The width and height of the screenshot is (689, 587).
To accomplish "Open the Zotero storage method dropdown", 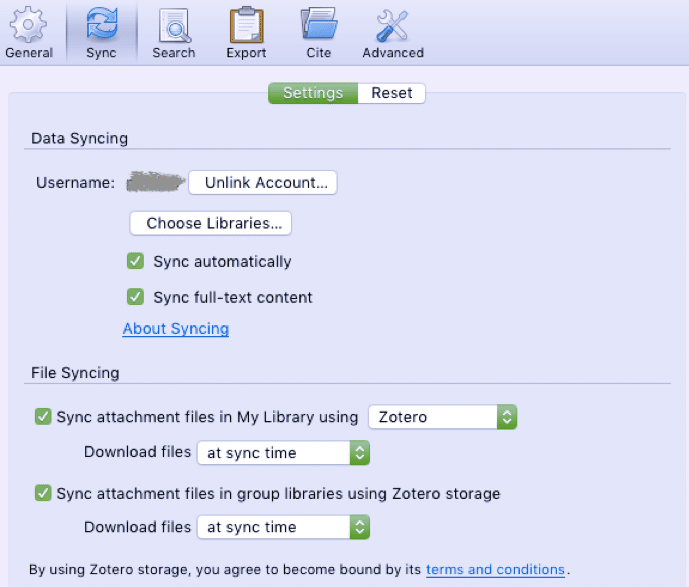I will pos(442,417).
